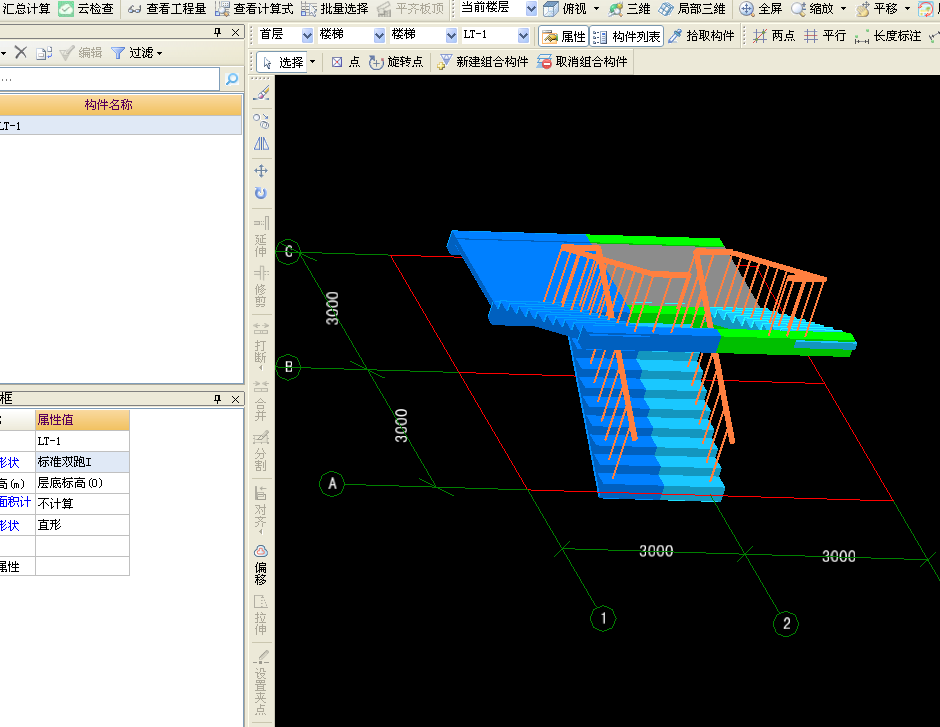
Task: Click the search magnifier button
Action: coord(232,79)
